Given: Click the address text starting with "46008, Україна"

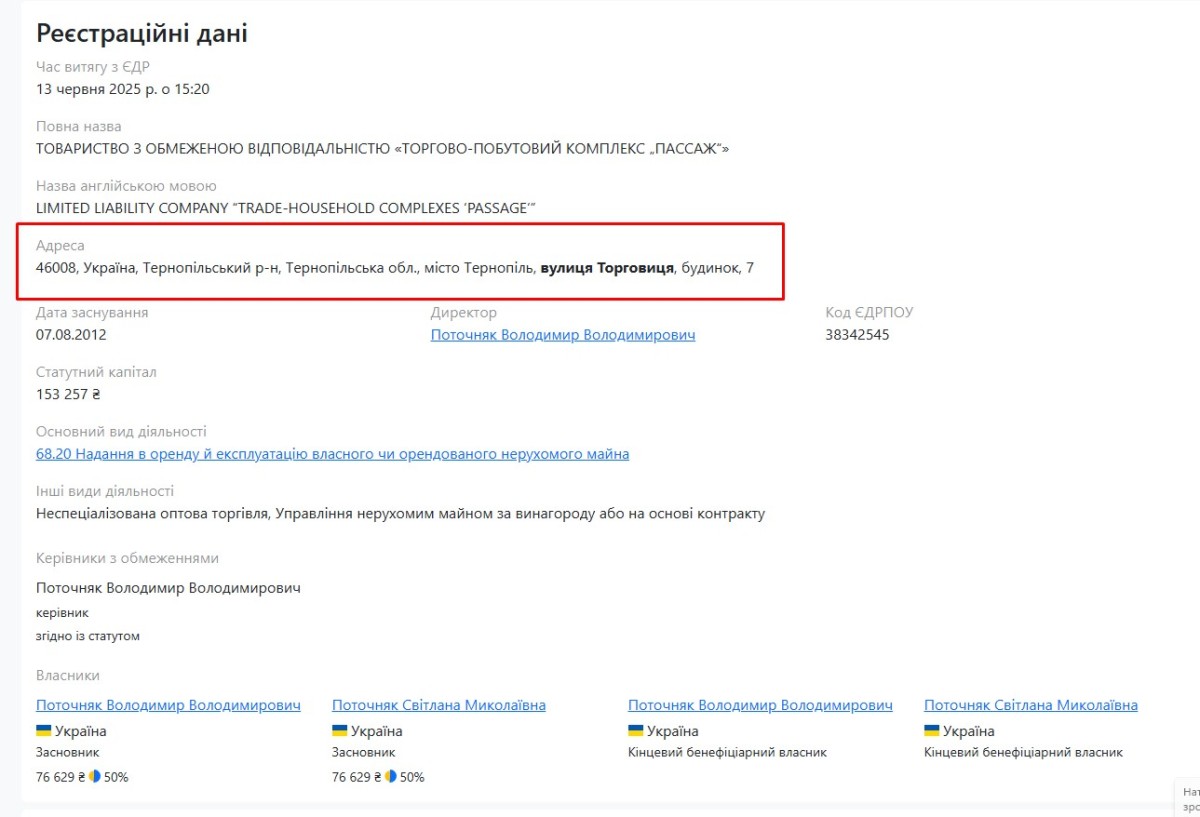Looking at the screenshot, I should [395, 268].
